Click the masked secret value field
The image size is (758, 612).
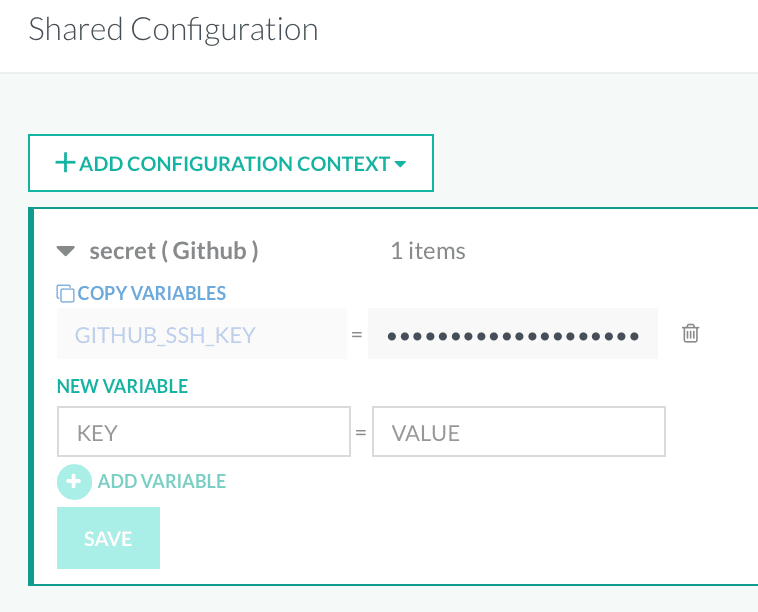513,334
